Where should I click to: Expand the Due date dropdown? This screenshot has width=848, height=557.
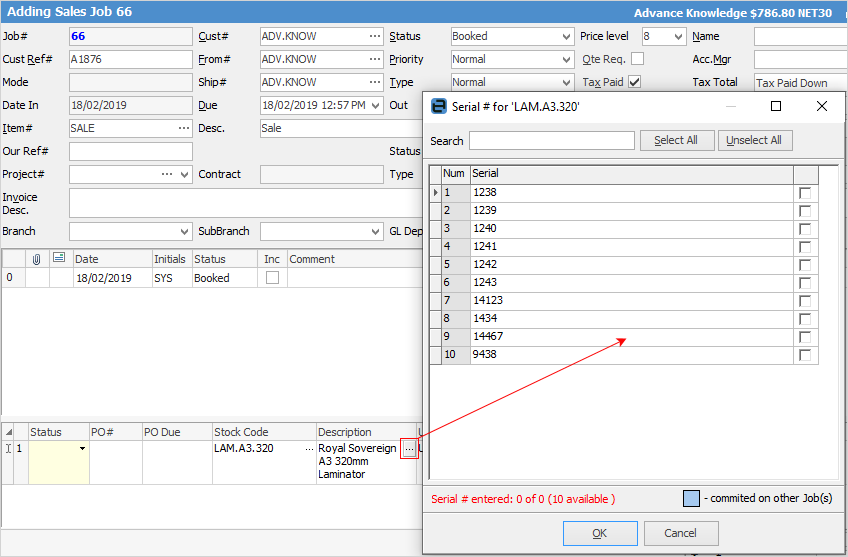tap(375, 105)
